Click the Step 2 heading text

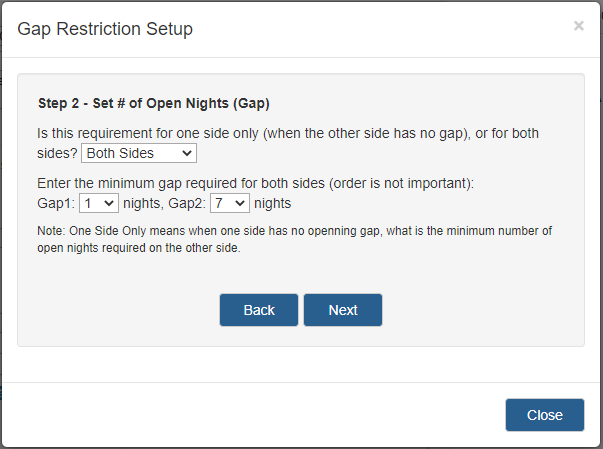[153, 103]
